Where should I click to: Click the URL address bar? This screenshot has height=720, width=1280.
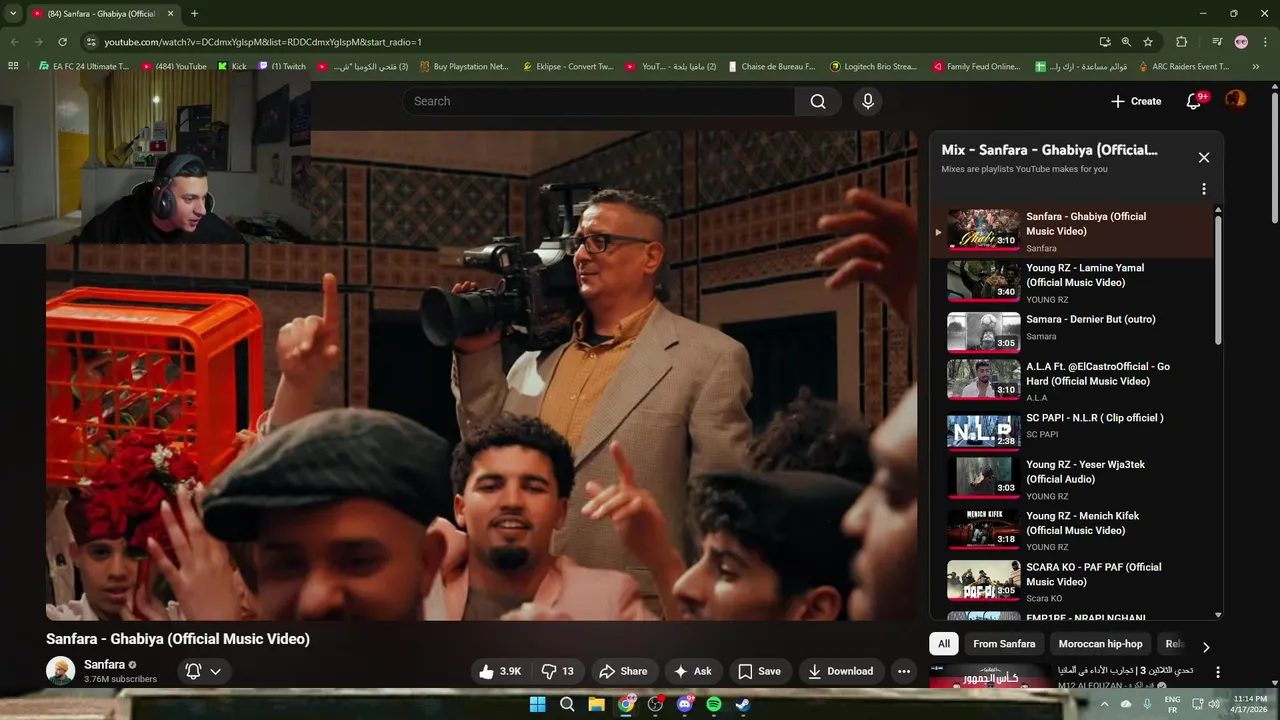590,42
